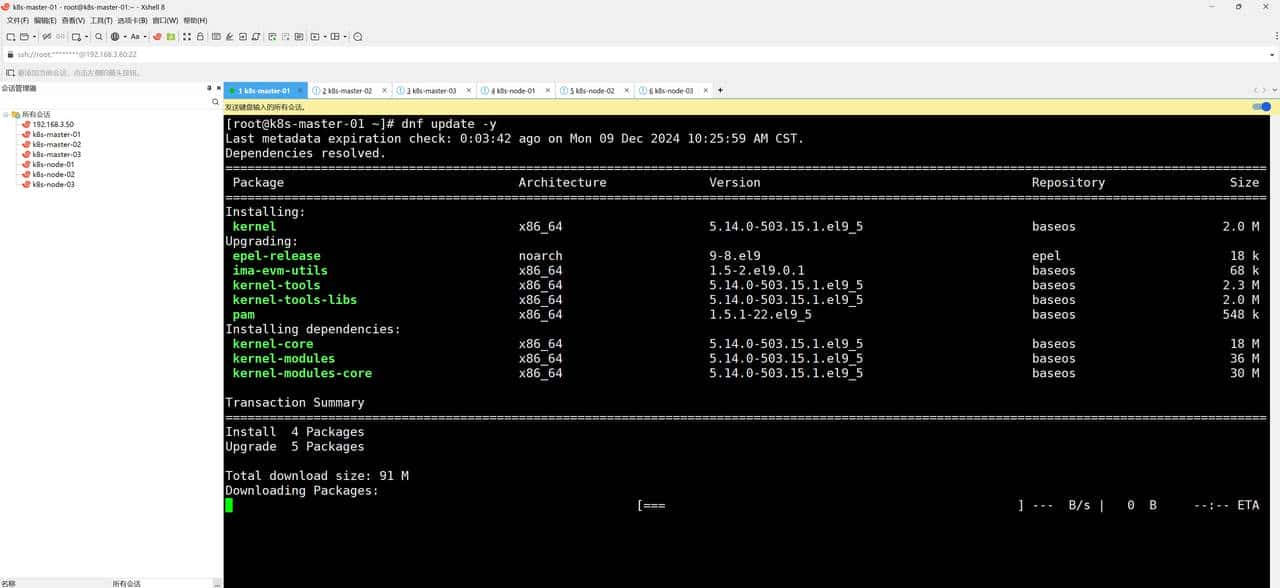Click the encoding globe icon
This screenshot has height=588, width=1280.
point(114,37)
